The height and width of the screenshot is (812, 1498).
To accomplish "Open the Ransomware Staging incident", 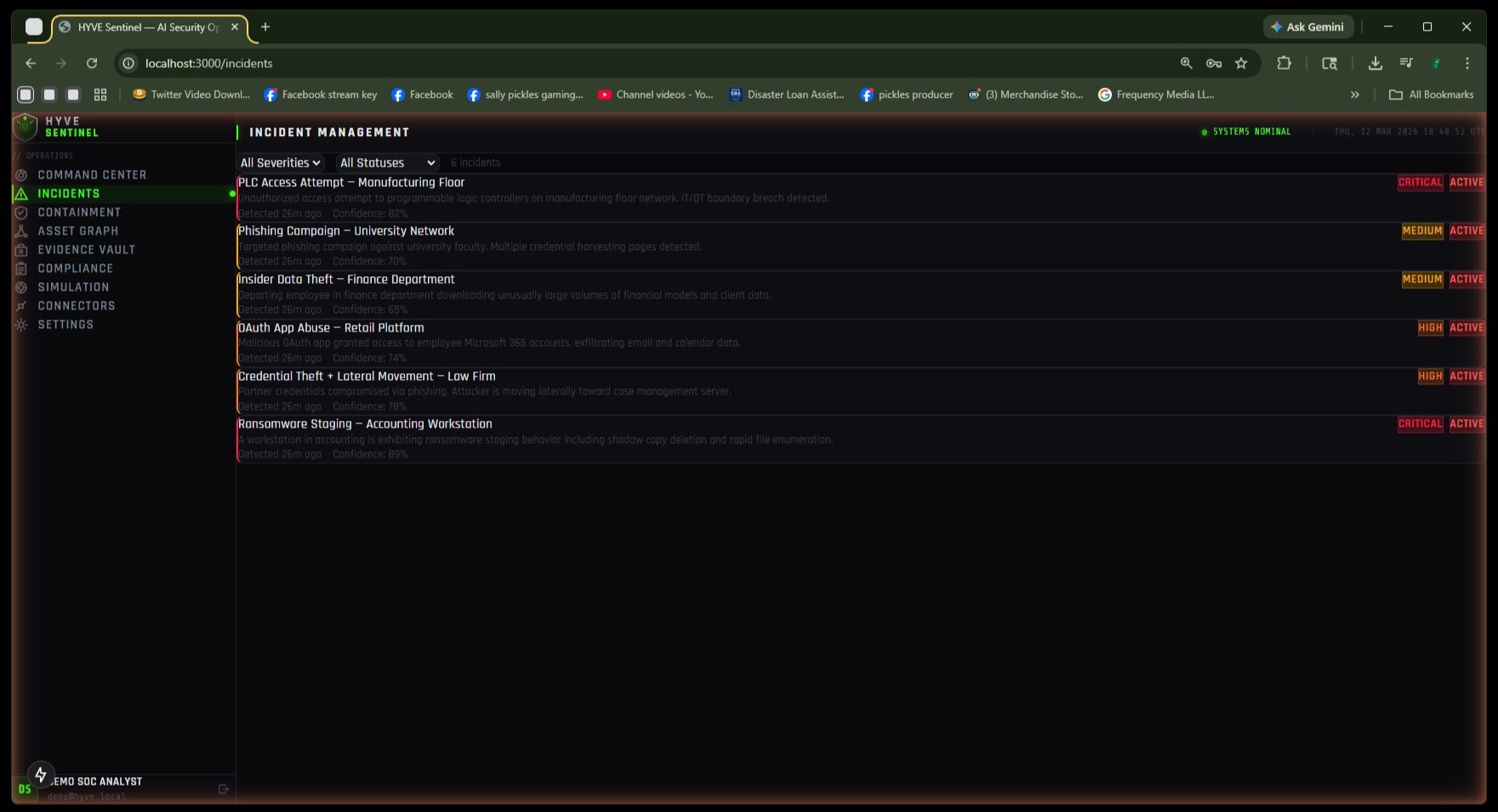I will click(x=365, y=424).
